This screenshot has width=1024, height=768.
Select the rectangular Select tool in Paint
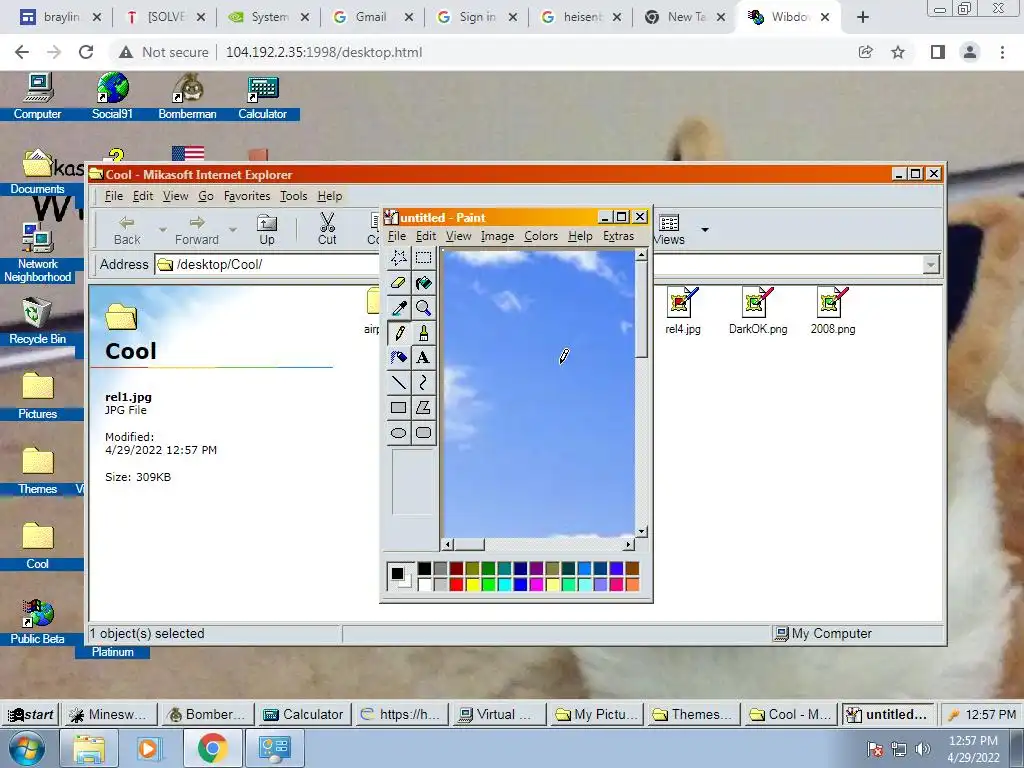tap(423, 258)
